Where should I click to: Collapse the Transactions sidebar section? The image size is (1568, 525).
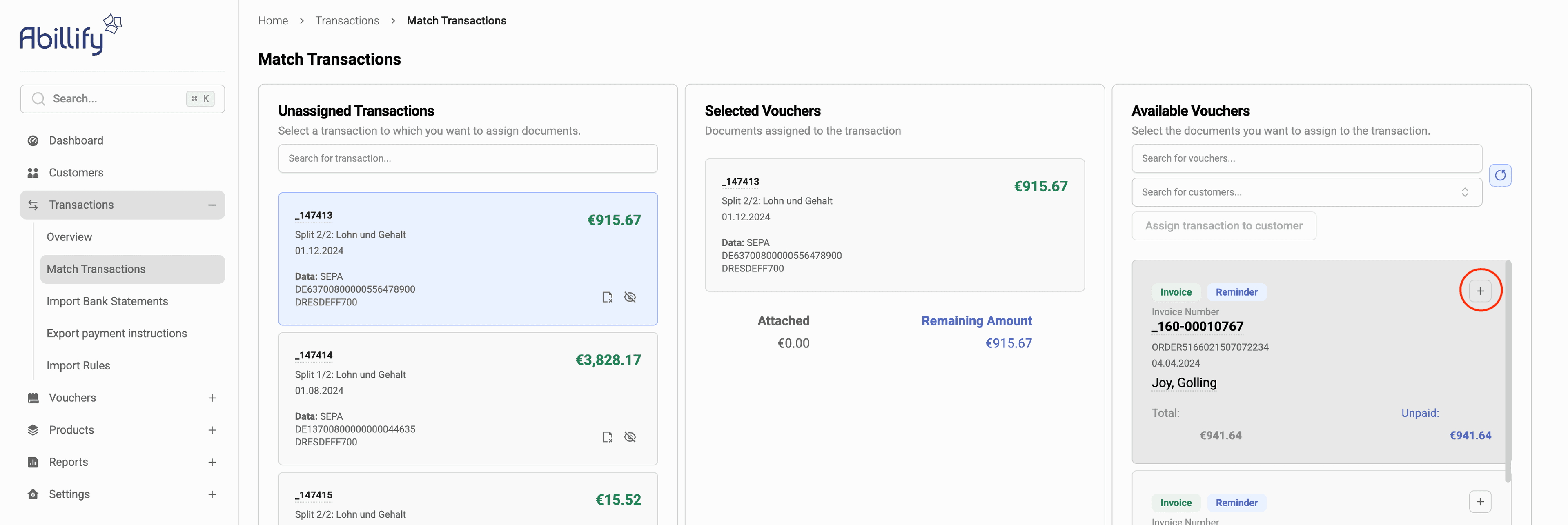(x=212, y=205)
